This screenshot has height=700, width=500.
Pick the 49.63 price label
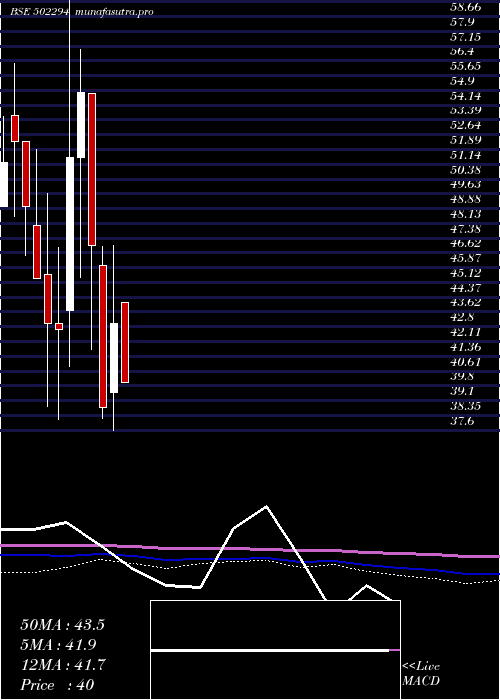click(x=465, y=184)
